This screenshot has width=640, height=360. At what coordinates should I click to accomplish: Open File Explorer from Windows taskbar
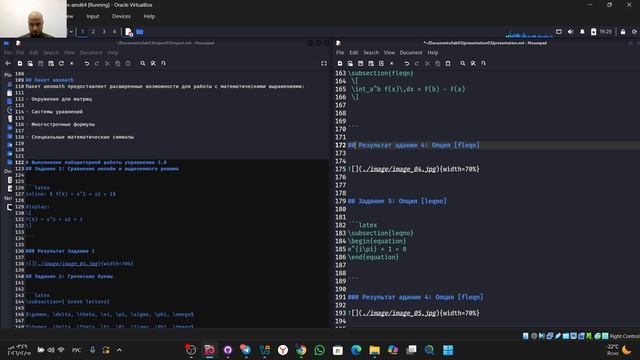coord(375,350)
